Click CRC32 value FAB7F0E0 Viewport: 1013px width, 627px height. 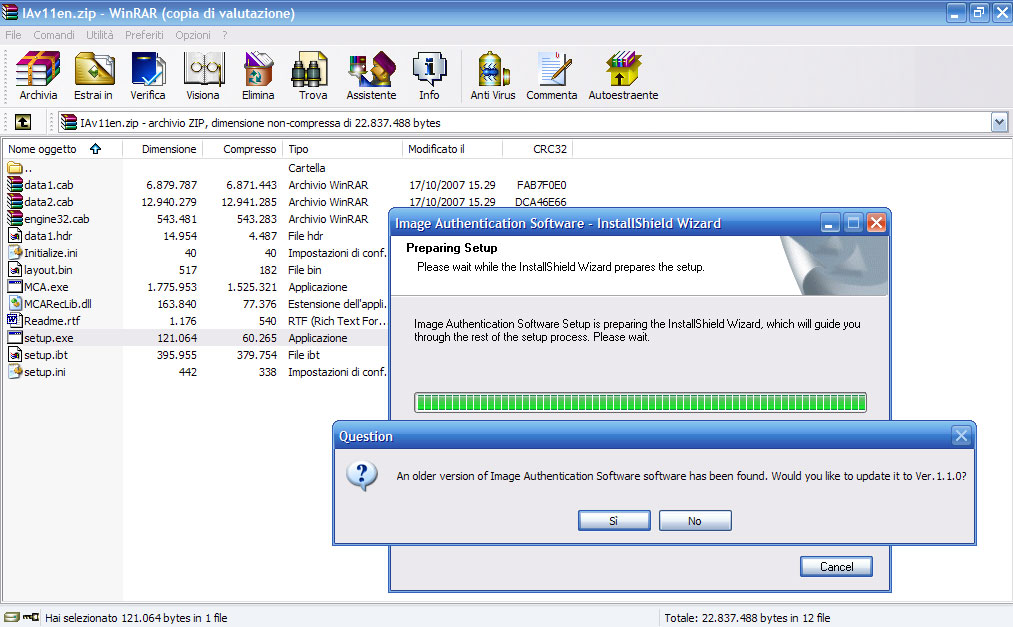click(x=541, y=185)
